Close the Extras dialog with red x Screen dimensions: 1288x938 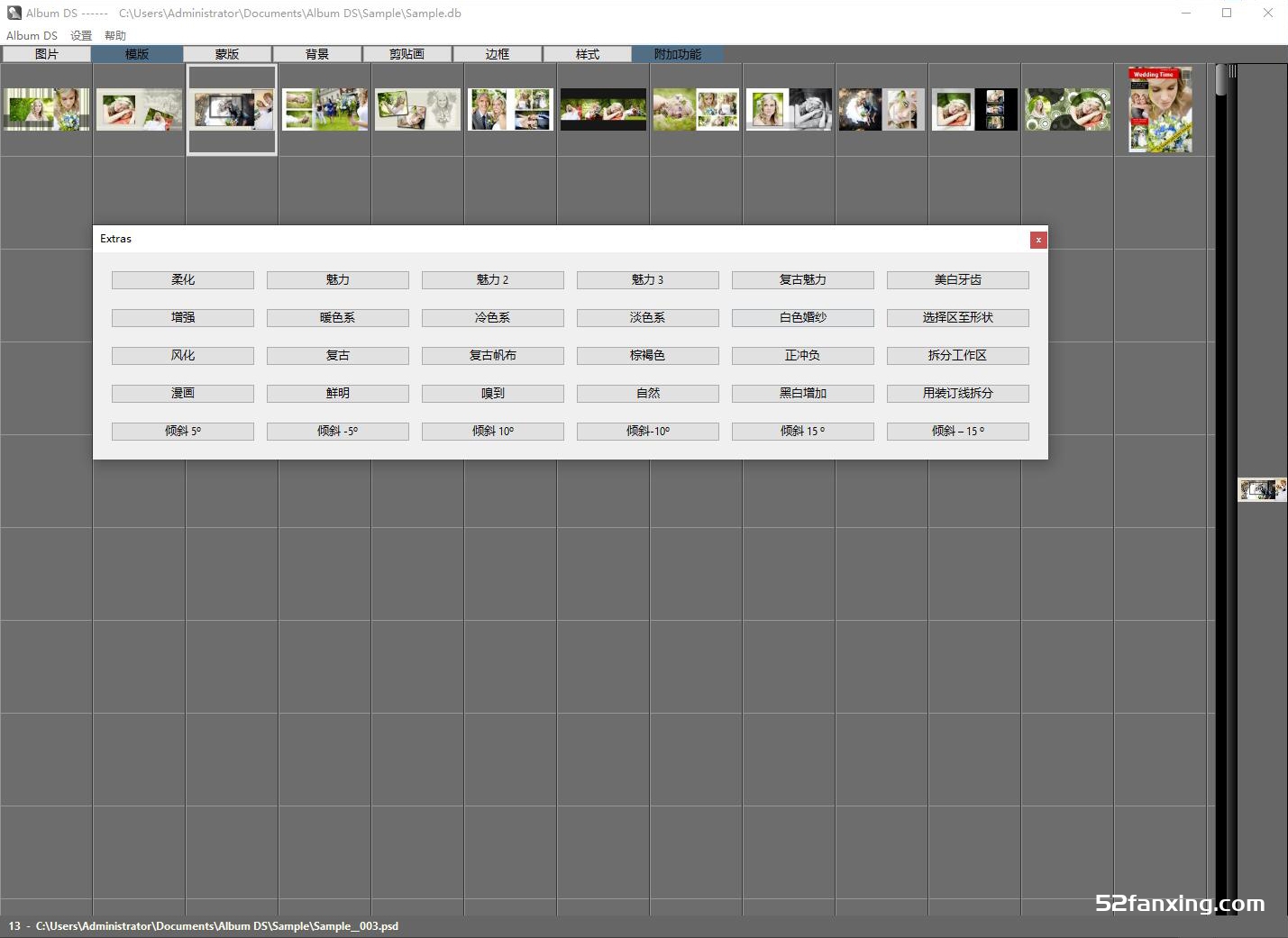(1038, 240)
